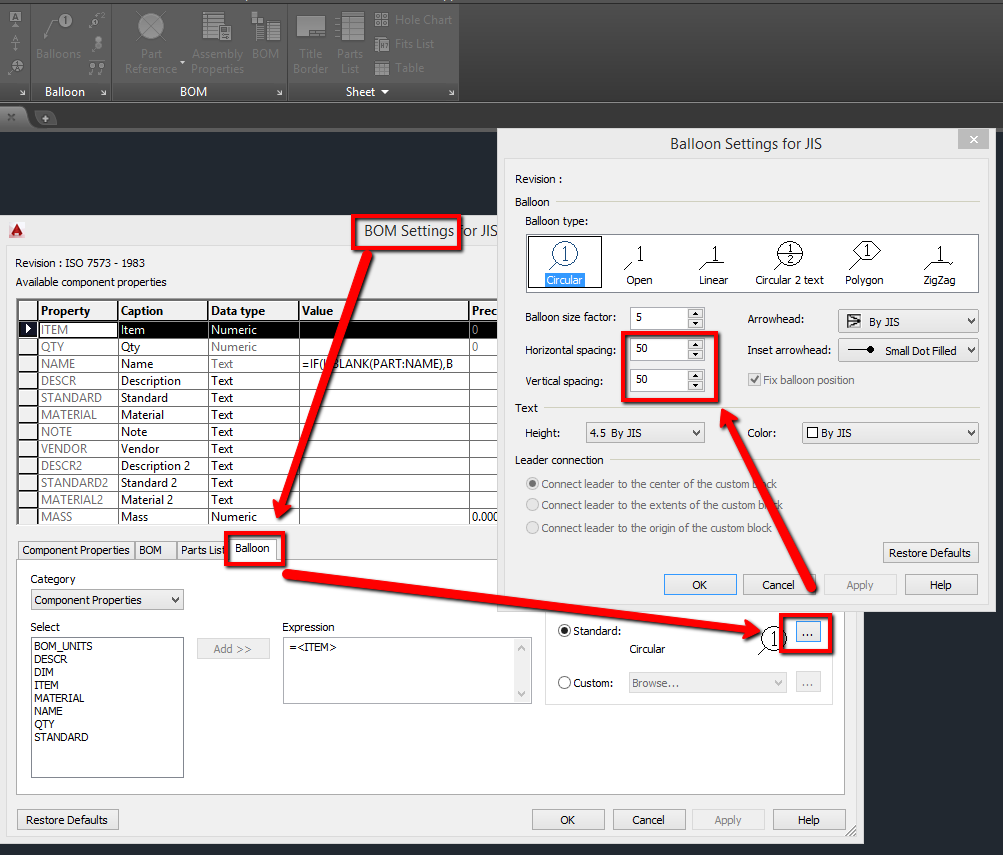The height and width of the screenshot is (855, 1003).
Task: Increase Balloon size factor with the up arrow
Action: [x=697, y=312]
